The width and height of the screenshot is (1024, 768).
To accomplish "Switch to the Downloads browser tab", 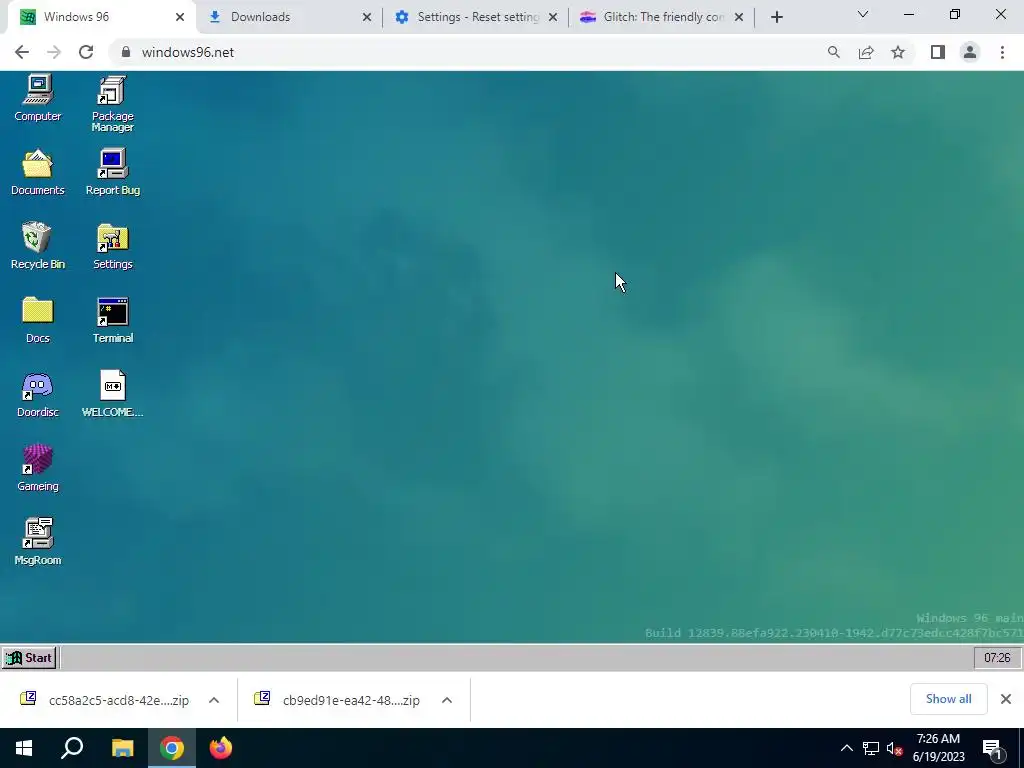I will tap(289, 17).
